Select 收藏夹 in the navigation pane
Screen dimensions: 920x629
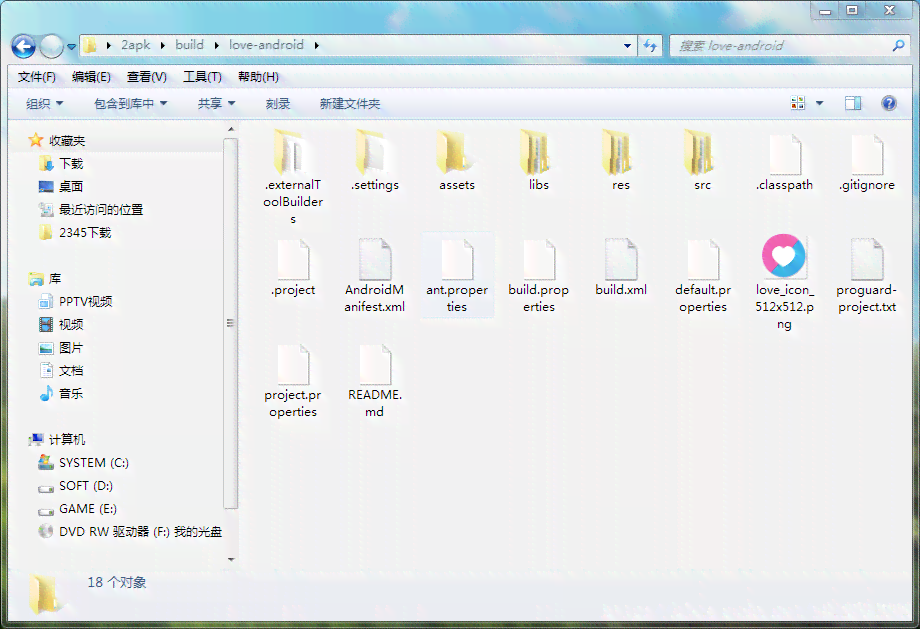tap(67, 141)
